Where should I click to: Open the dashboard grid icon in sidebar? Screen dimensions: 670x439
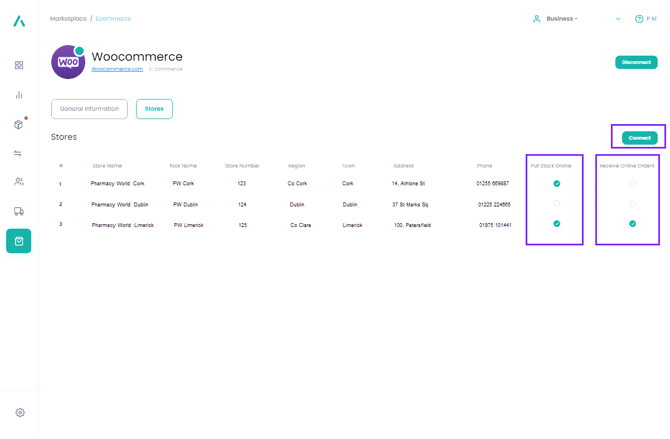coord(19,65)
